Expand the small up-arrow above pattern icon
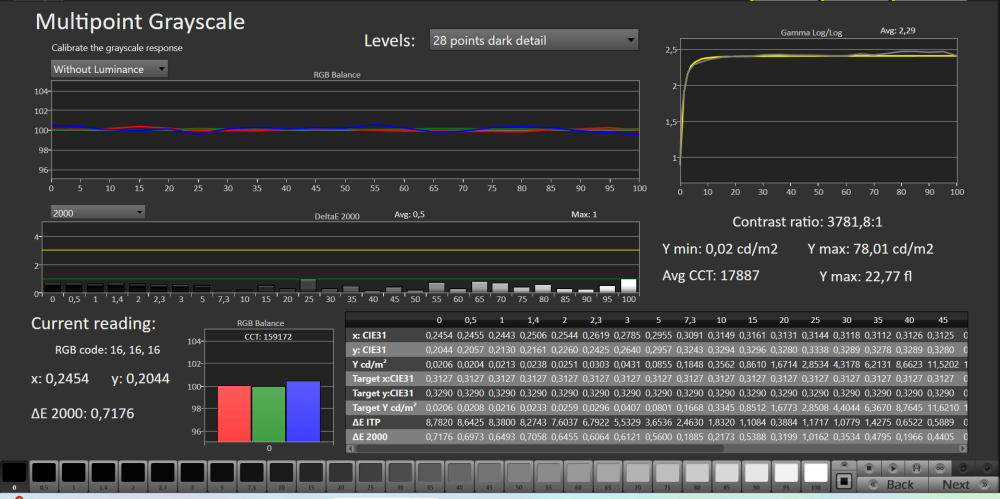Viewport: 1000px width, 499px height. [844, 465]
